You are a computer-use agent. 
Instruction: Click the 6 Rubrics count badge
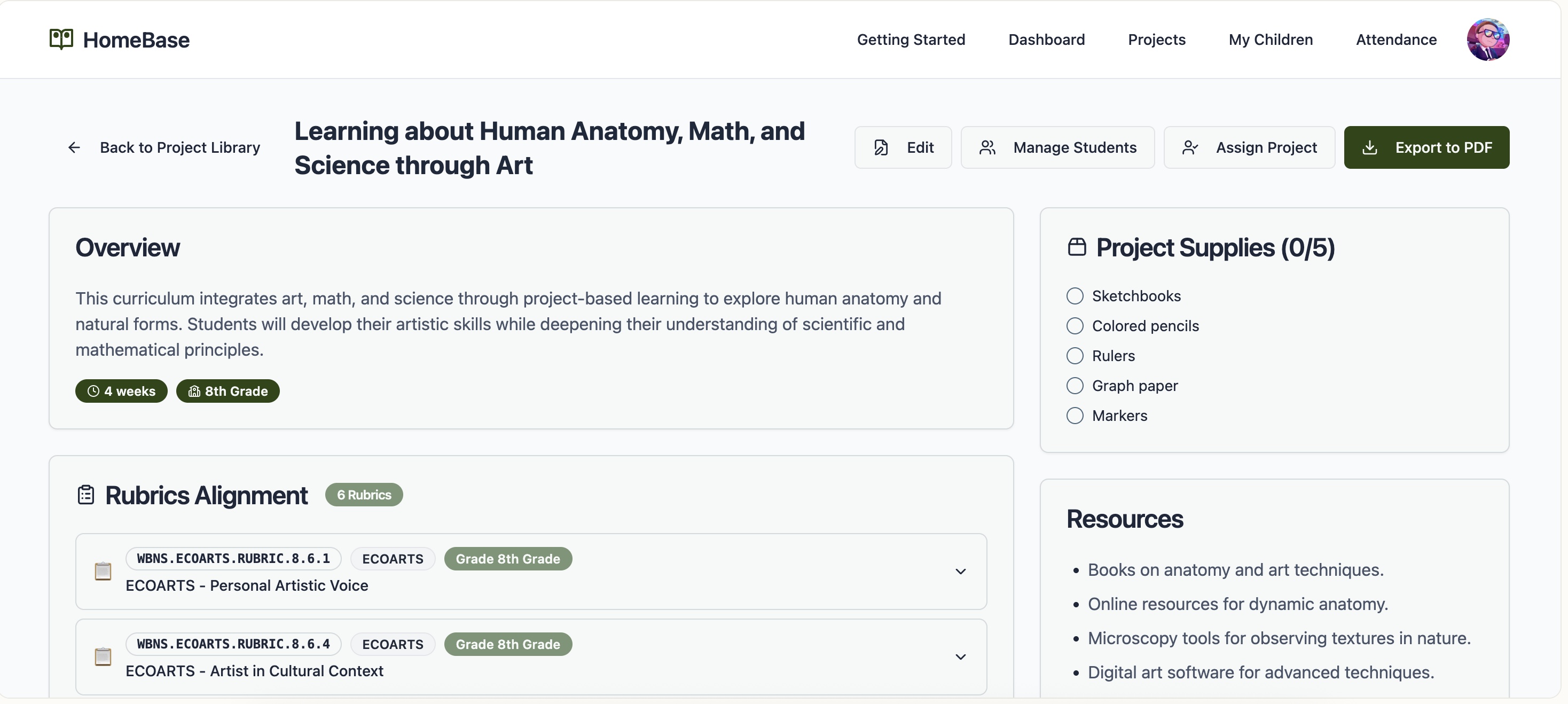(363, 495)
